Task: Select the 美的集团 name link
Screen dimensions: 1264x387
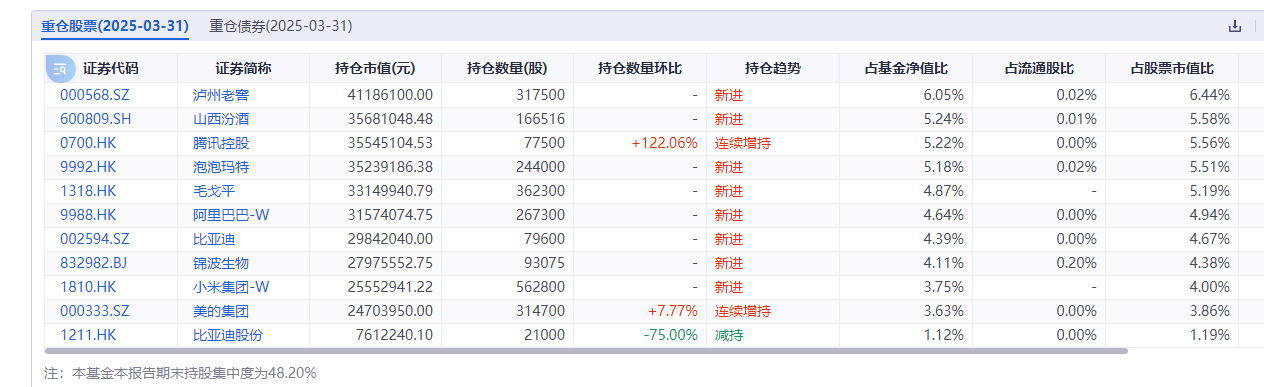Action: [221, 311]
